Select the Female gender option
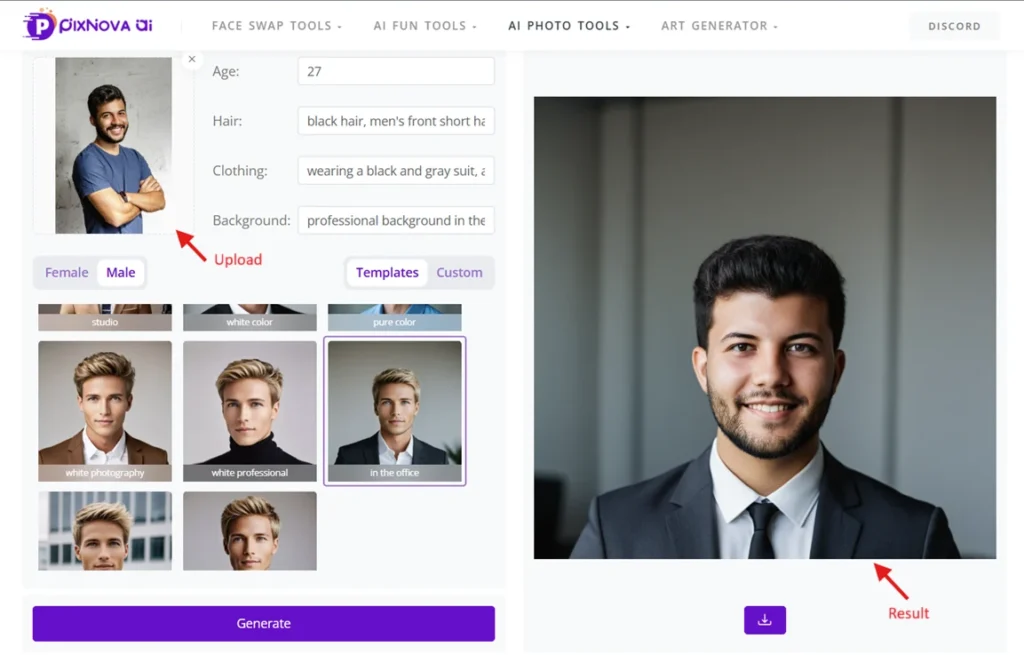The width and height of the screenshot is (1024, 655). coord(67,272)
